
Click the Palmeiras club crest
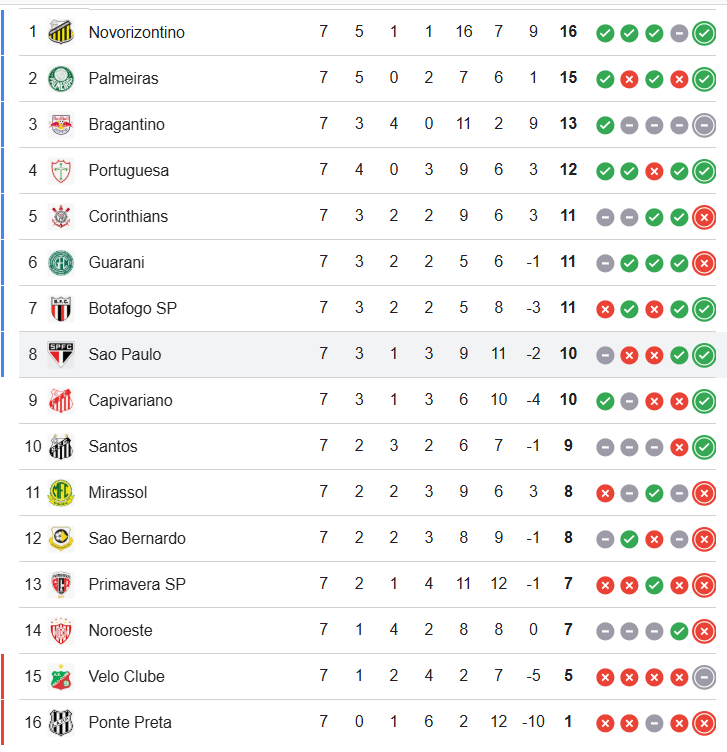pos(61,78)
